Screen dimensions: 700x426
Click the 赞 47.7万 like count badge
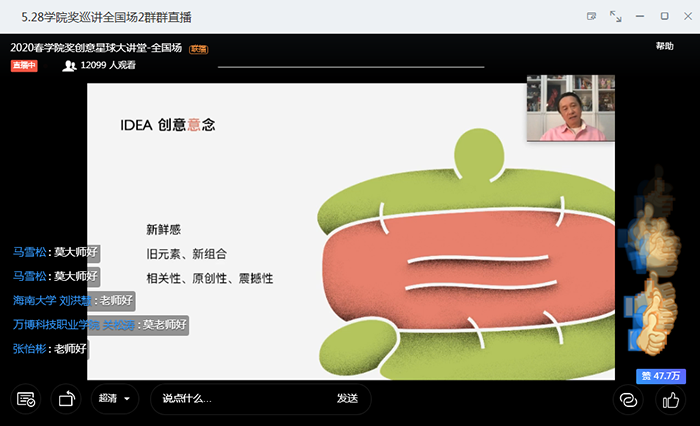[x=659, y=376]
